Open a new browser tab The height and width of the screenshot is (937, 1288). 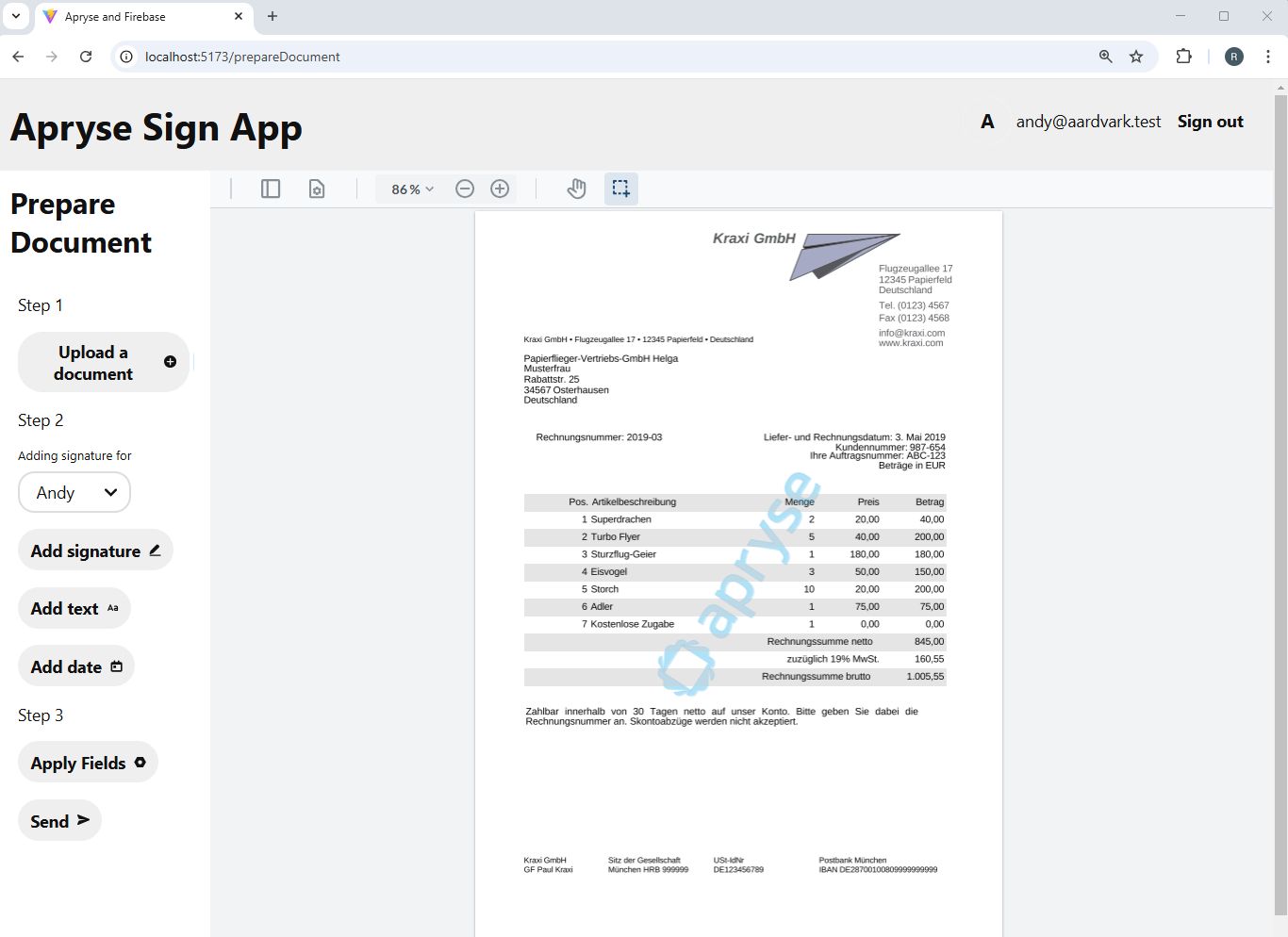click(272, 16)
